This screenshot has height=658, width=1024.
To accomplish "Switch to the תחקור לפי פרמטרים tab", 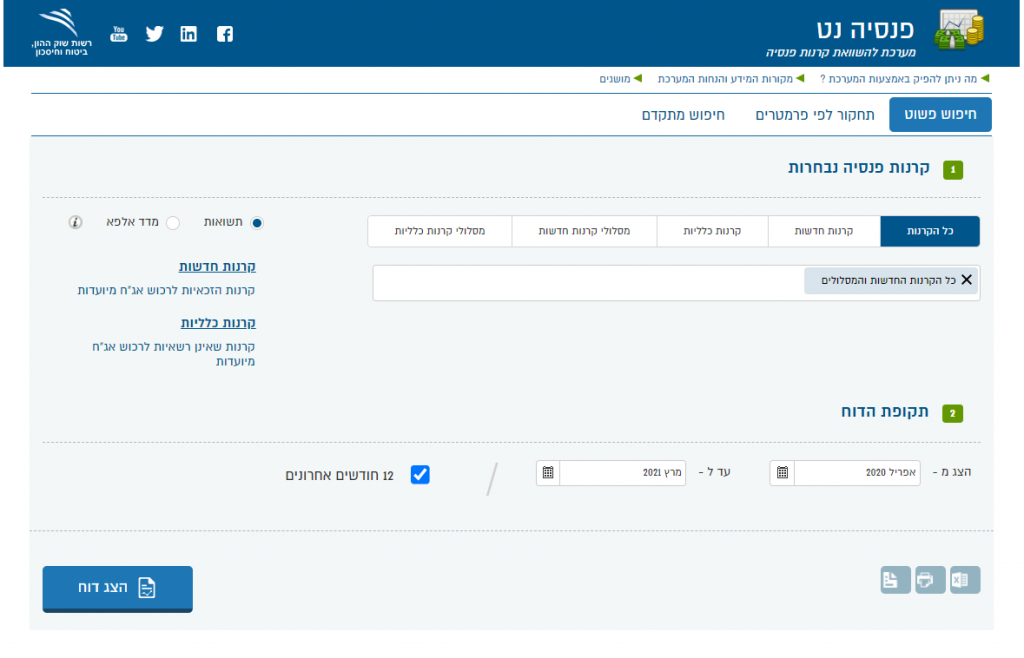I will pyautogui.click(x=814, y=115).
